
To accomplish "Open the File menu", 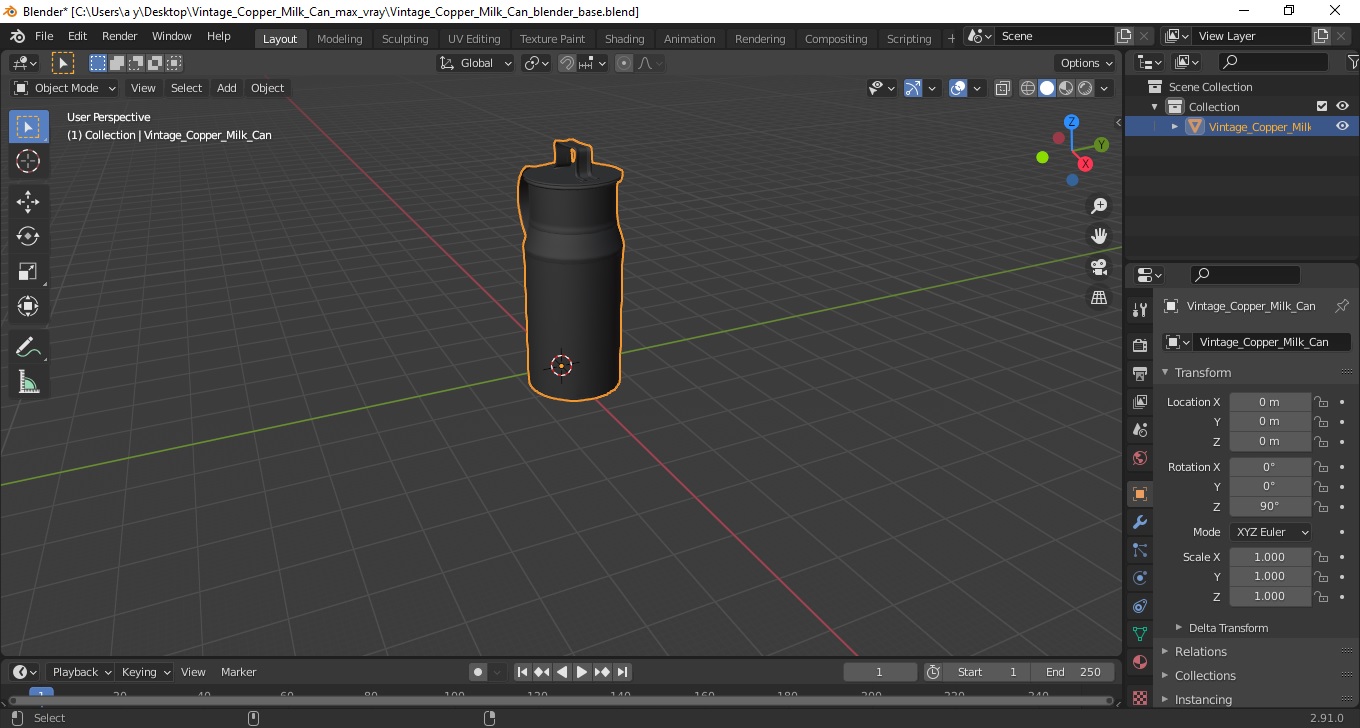I will (44, 36).
